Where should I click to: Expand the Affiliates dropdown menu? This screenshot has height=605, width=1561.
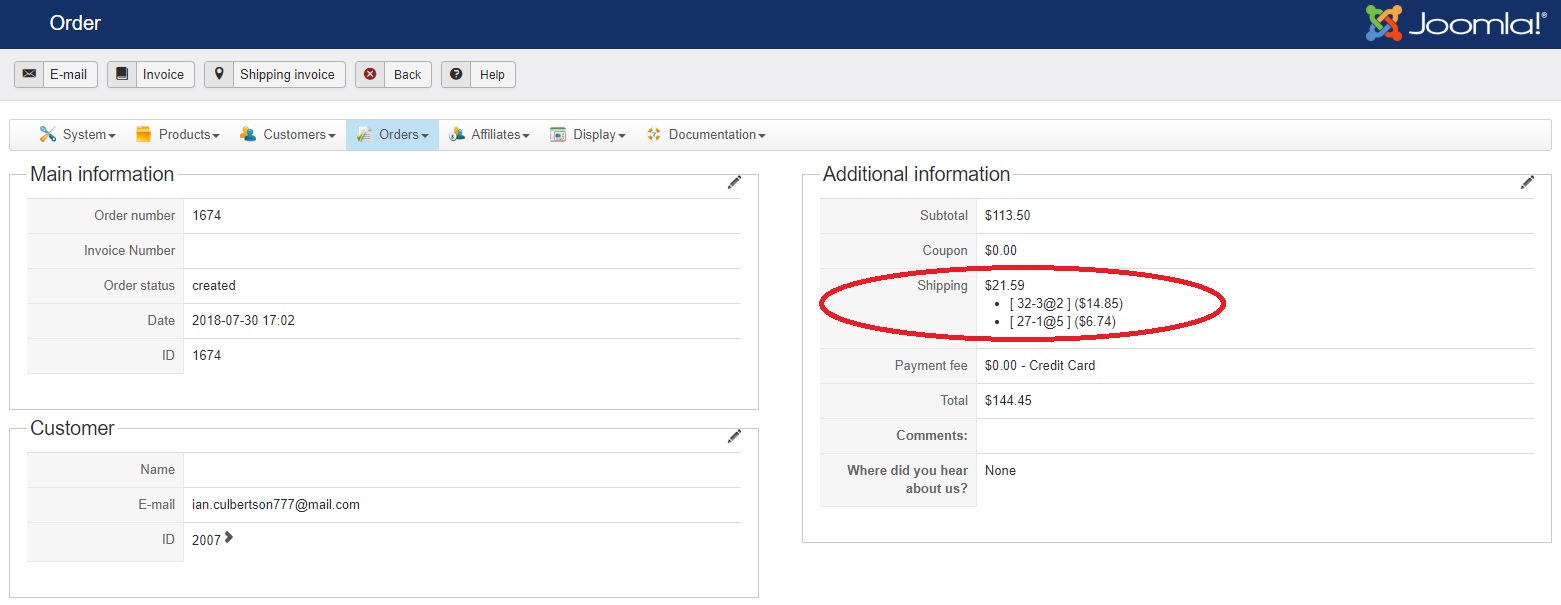pos(489,134)
